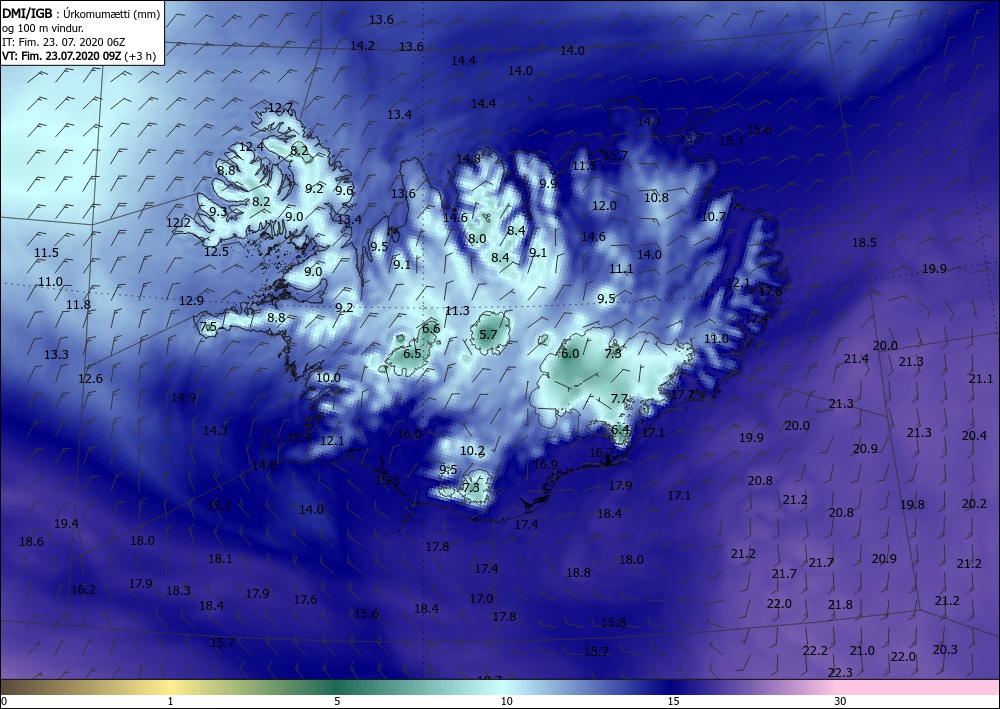Click the 12.0 map value
This screenshot has width=1000, height=709.
(x=604, y=205)
